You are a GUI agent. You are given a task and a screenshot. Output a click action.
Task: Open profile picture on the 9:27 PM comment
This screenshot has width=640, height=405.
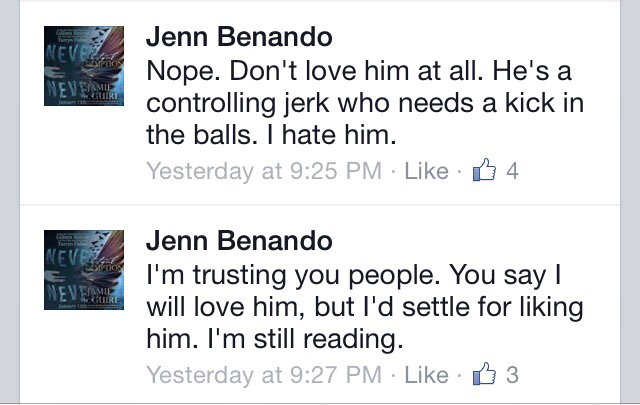[x=84, y=273]
